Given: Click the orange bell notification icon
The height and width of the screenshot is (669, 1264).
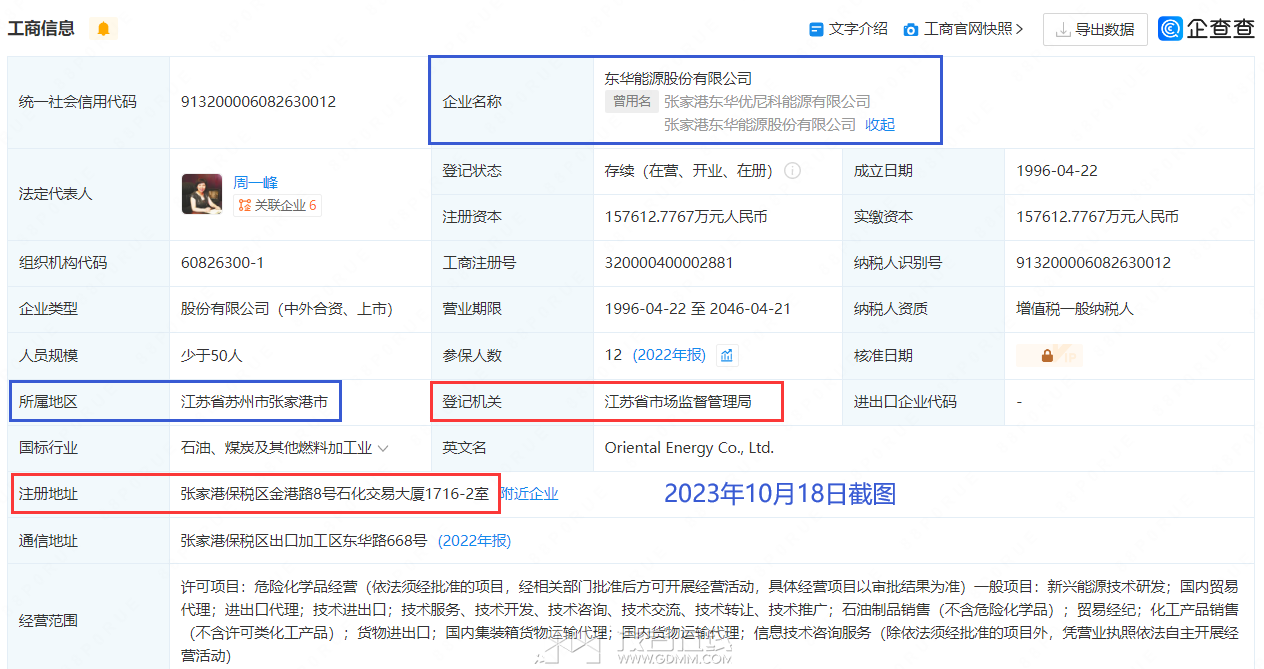Looking at the screenshot, I should coord(103,29).
